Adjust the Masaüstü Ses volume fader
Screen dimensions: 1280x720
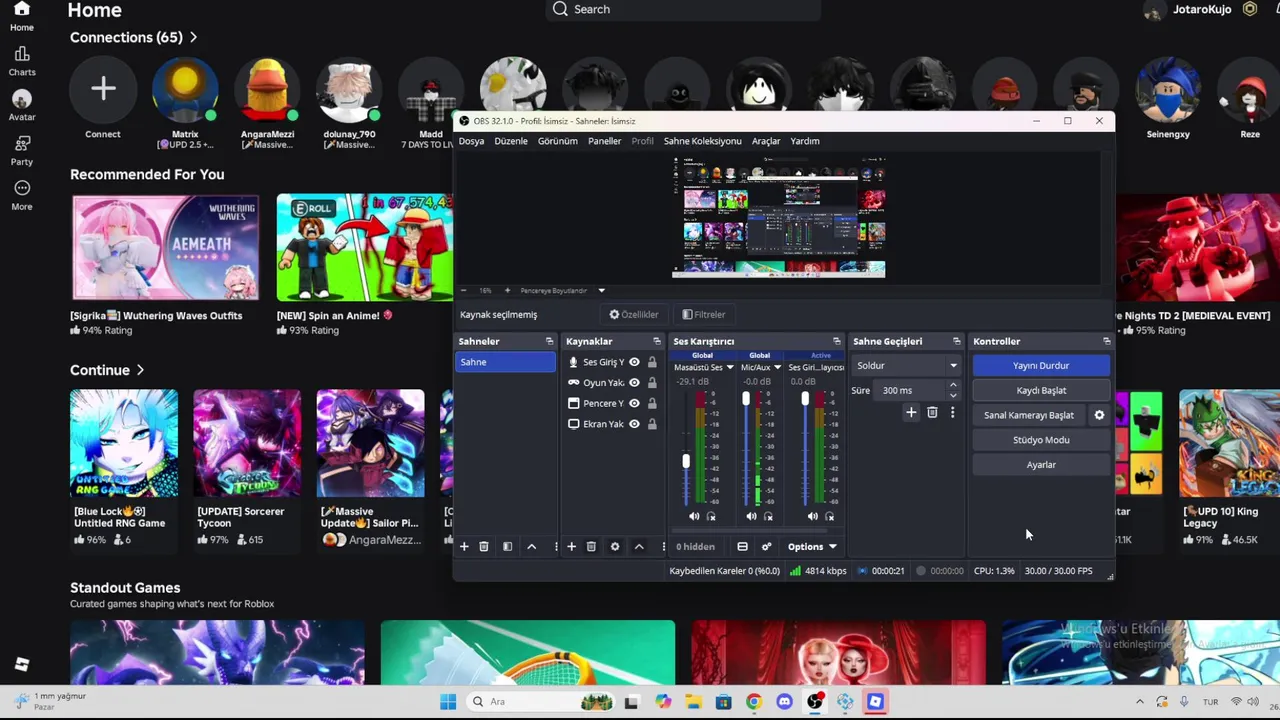[686, 461]
